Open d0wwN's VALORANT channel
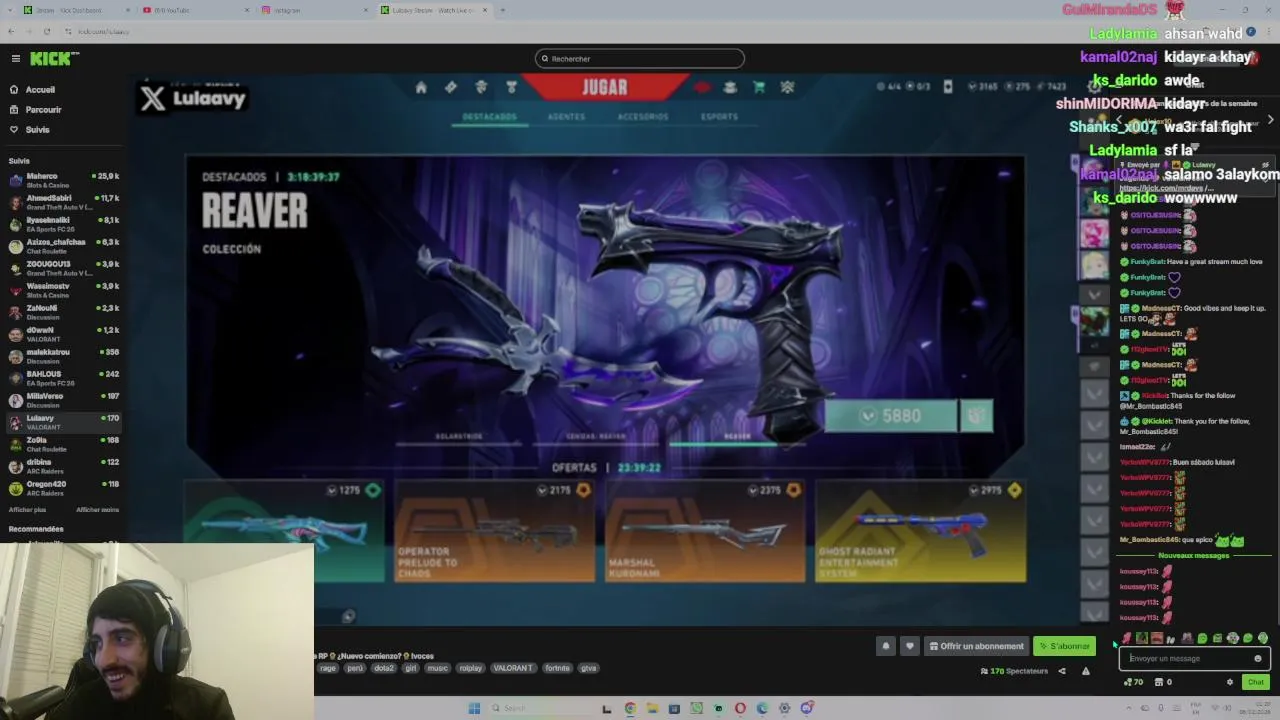 63,334
